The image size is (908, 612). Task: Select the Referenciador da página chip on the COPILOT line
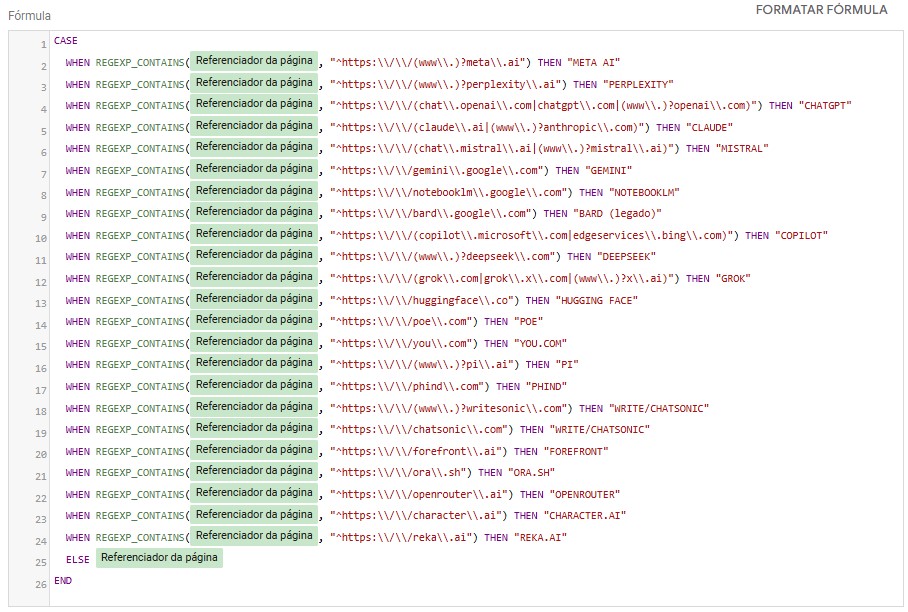coord(254,233)
